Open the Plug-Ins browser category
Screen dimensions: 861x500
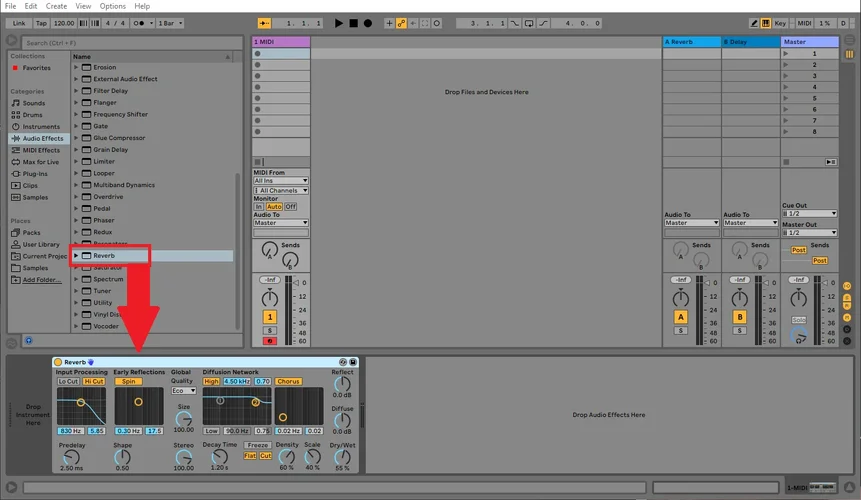(35, 173)
